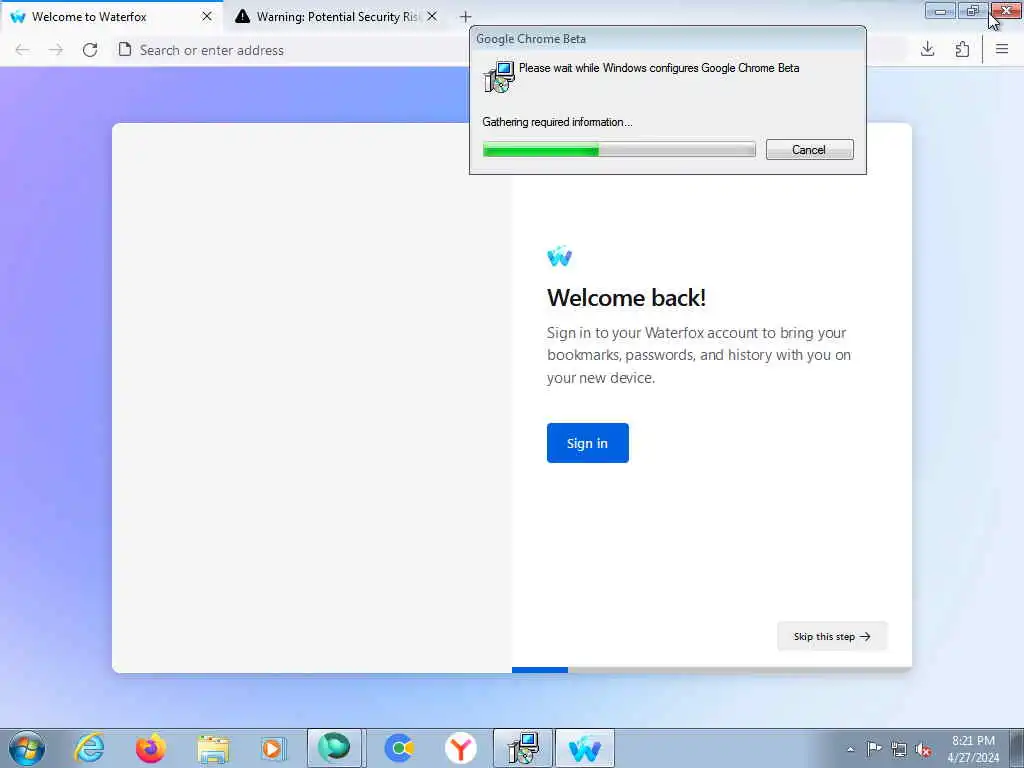Open Windows Explorer from taskbar

tap(212, 748)
